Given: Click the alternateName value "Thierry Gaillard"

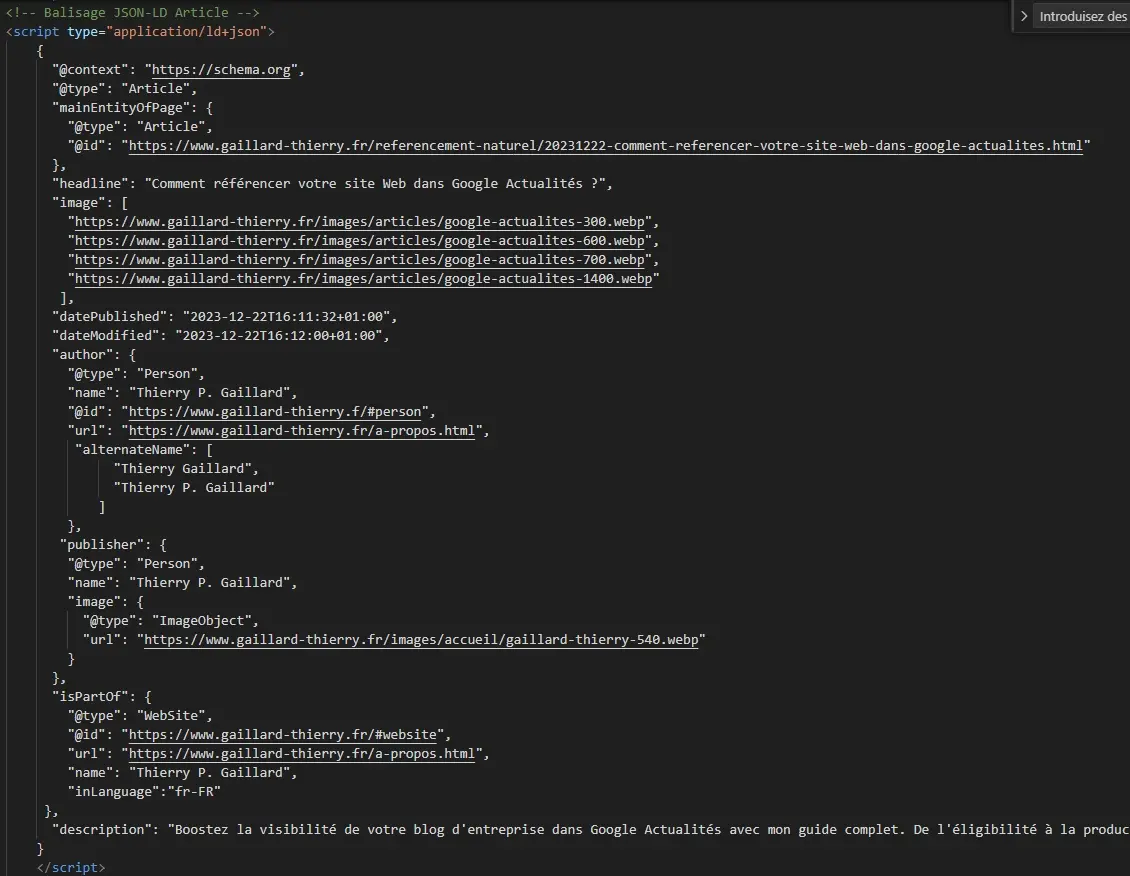Looking at the screenshot, I should pyautogui.click(x=182, y=469).
